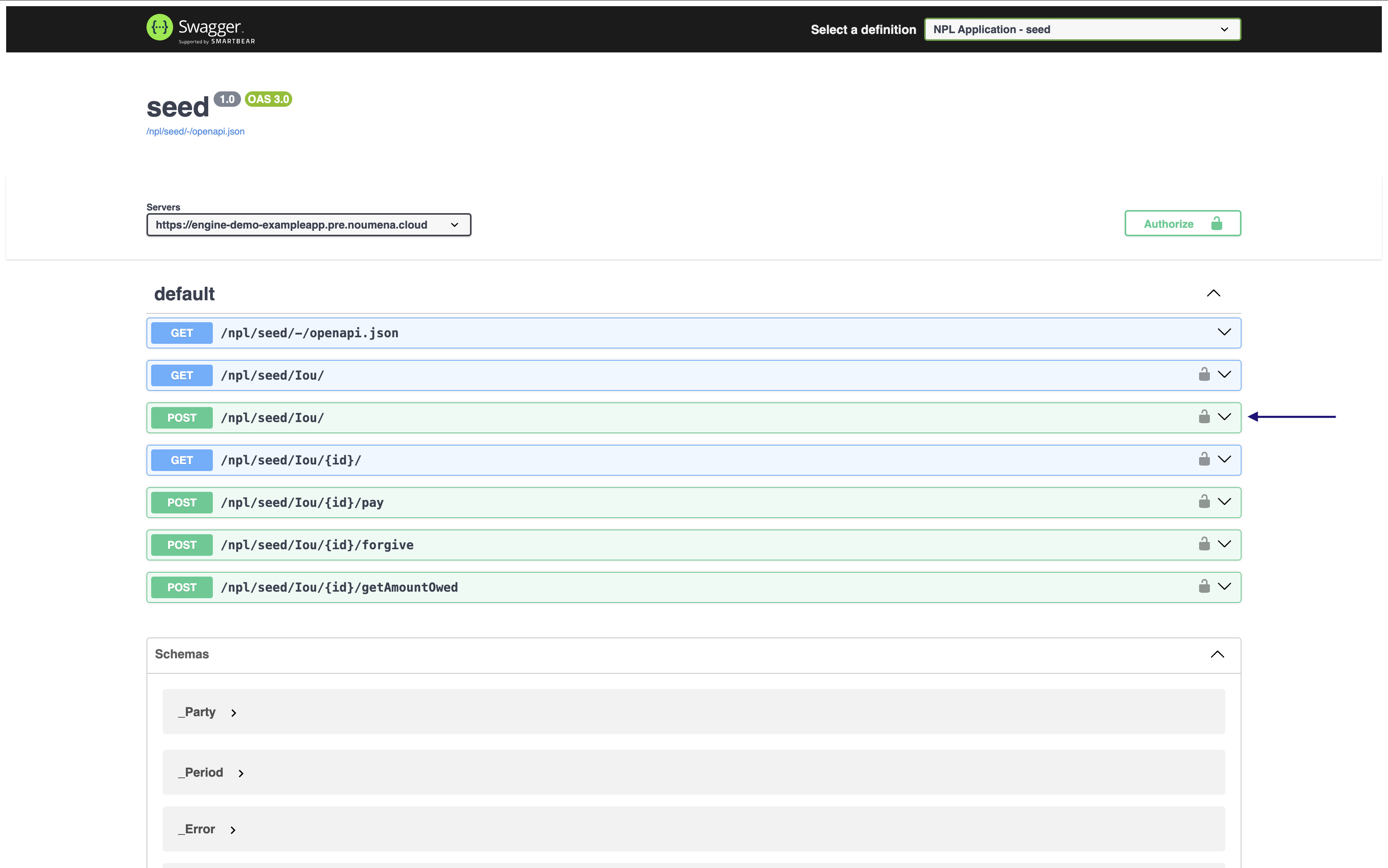Click lock icon on GET /npl/seed/Iou/{id}/ row
The height and width of the screenshot is (868, 1388).
1204,459
